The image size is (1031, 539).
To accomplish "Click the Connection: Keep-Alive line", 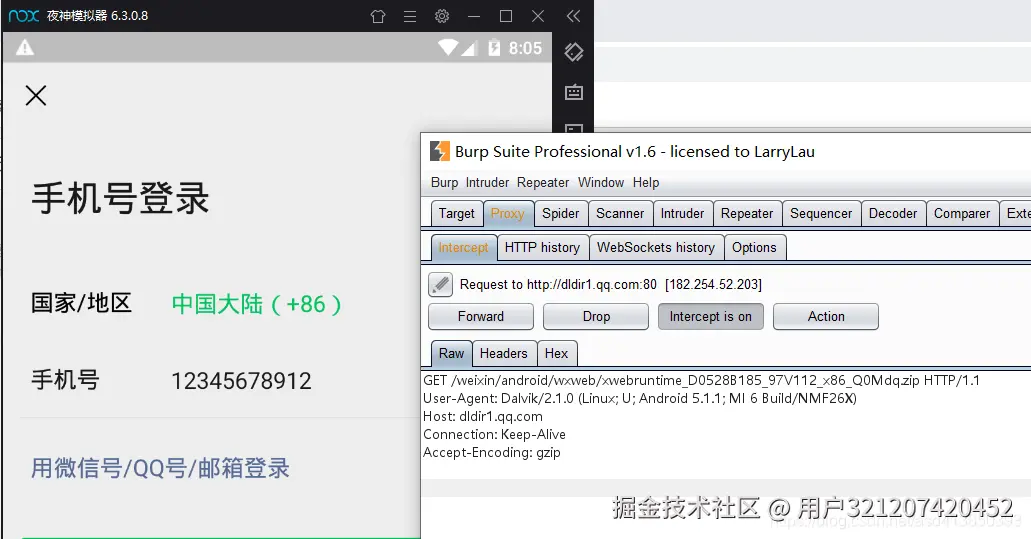I will click(x=494, y=434).
